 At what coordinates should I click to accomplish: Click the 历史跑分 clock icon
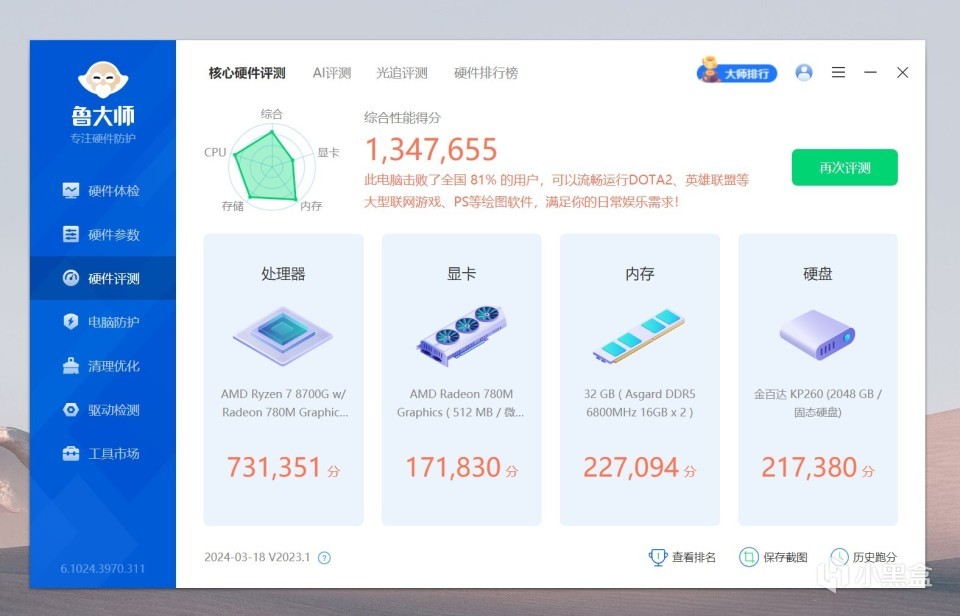click(x=839, y=557)
